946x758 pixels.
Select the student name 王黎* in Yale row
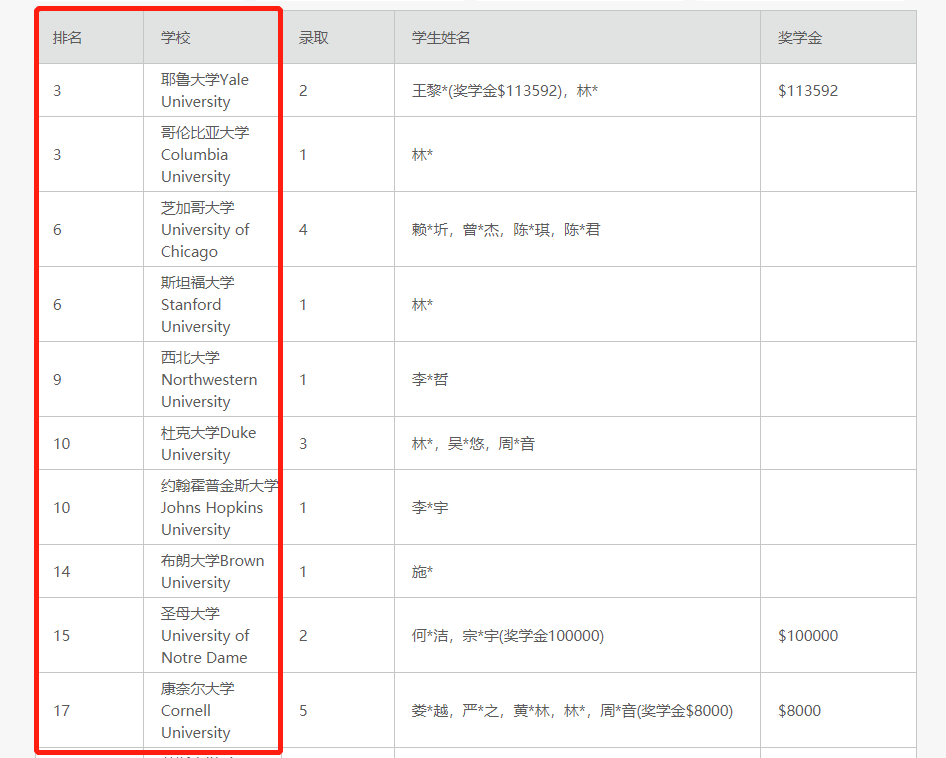point(427,91)
